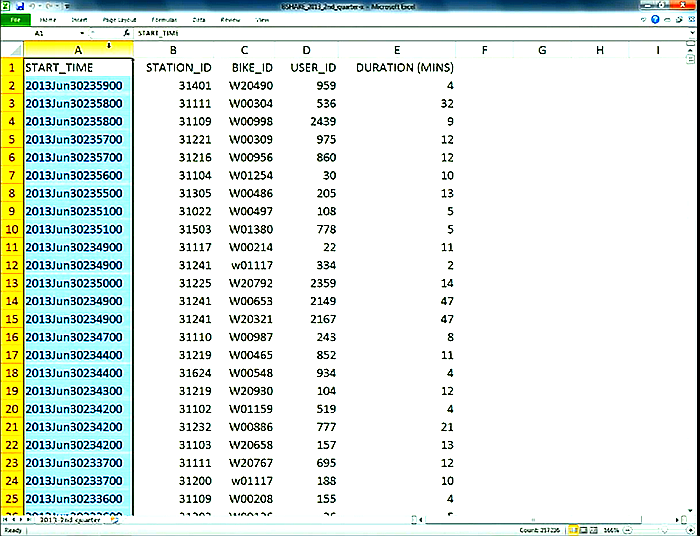Click cell containing 2013Jun30234700

78,337
